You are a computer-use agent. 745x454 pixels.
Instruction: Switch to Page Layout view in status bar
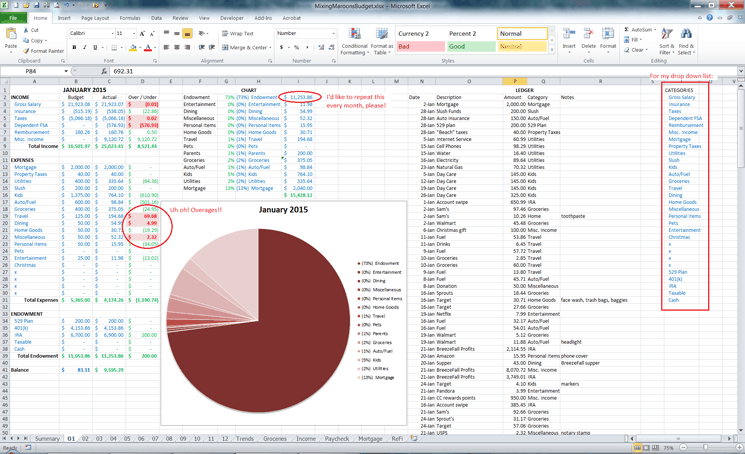[x=646, y=447]
